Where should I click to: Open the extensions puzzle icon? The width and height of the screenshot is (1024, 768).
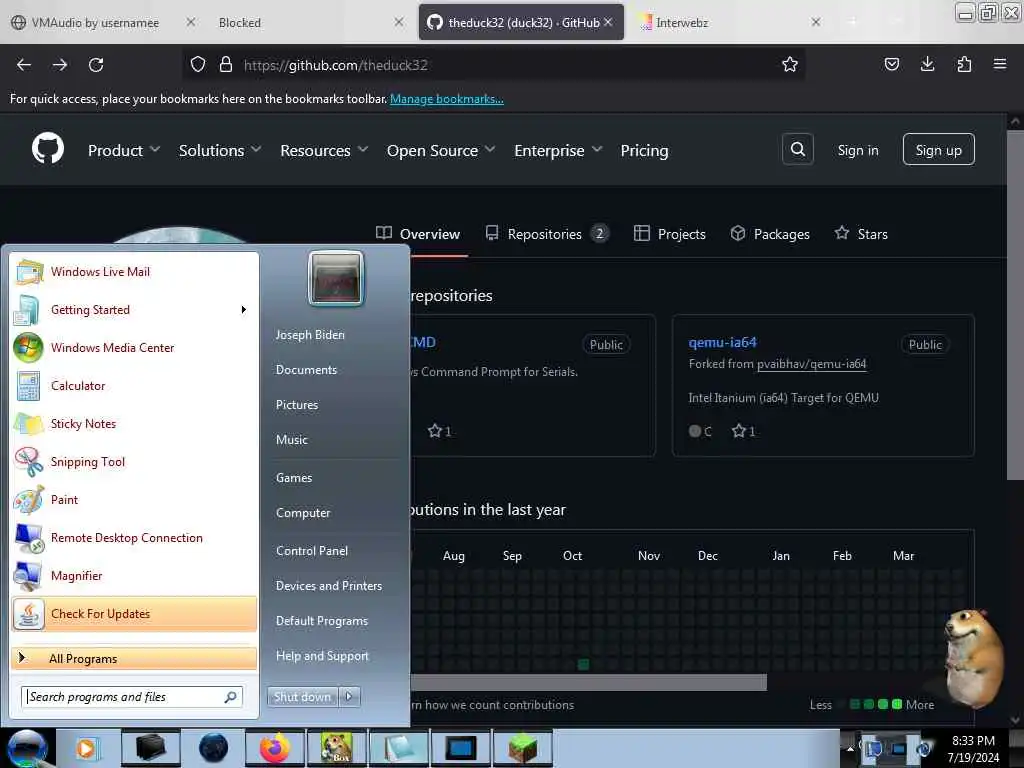pos(964,64)
